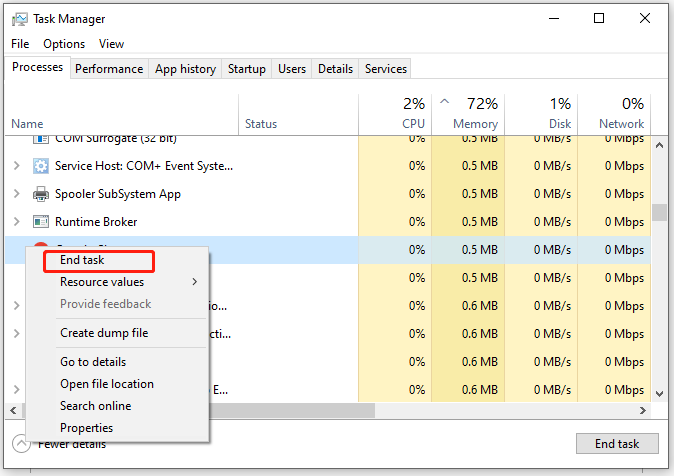The image size is (674, 476).
Task: Click the vertical scrollbar up arrow
Action: coord(659,145)
